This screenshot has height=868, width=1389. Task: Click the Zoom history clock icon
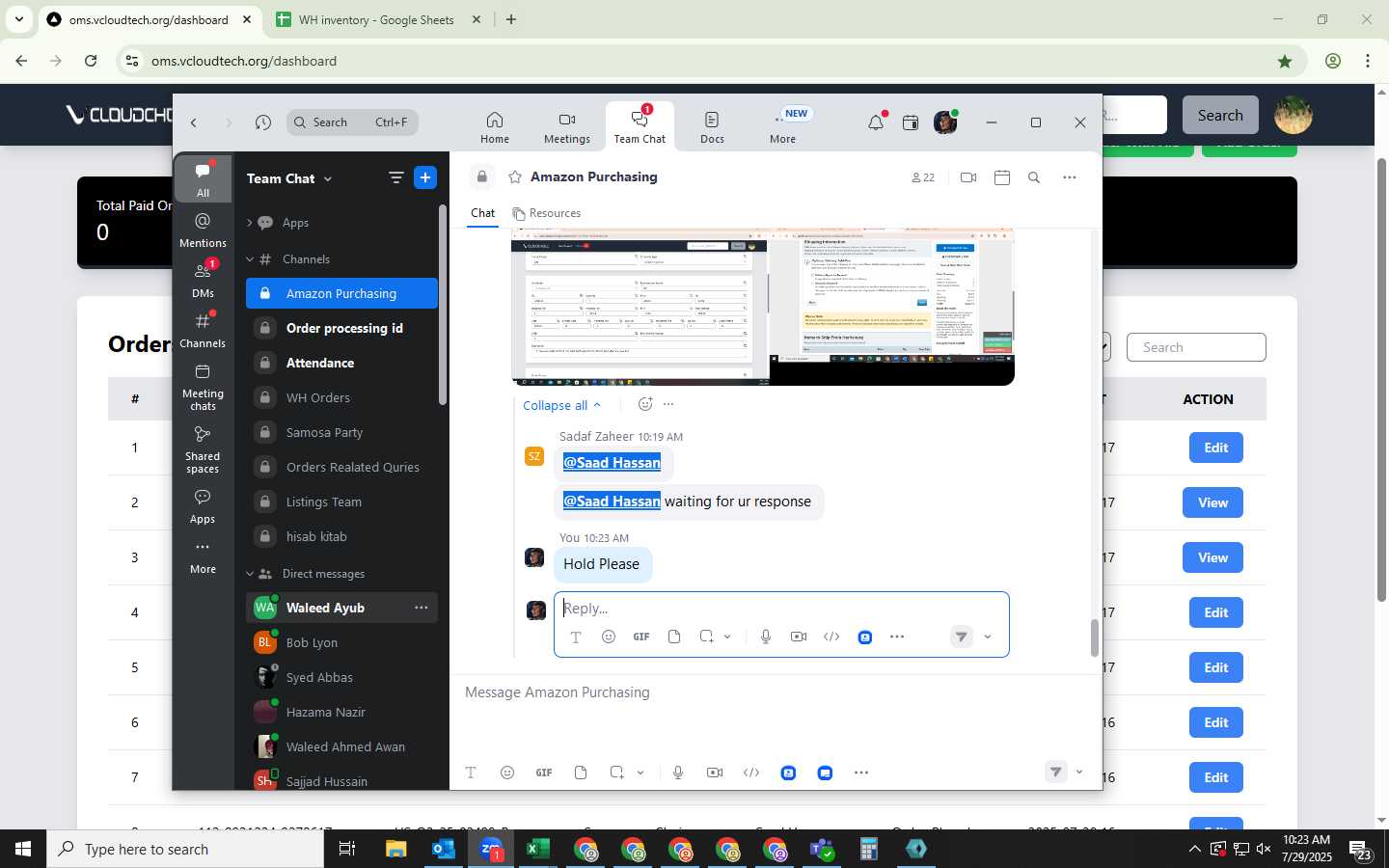pos(263,122)
